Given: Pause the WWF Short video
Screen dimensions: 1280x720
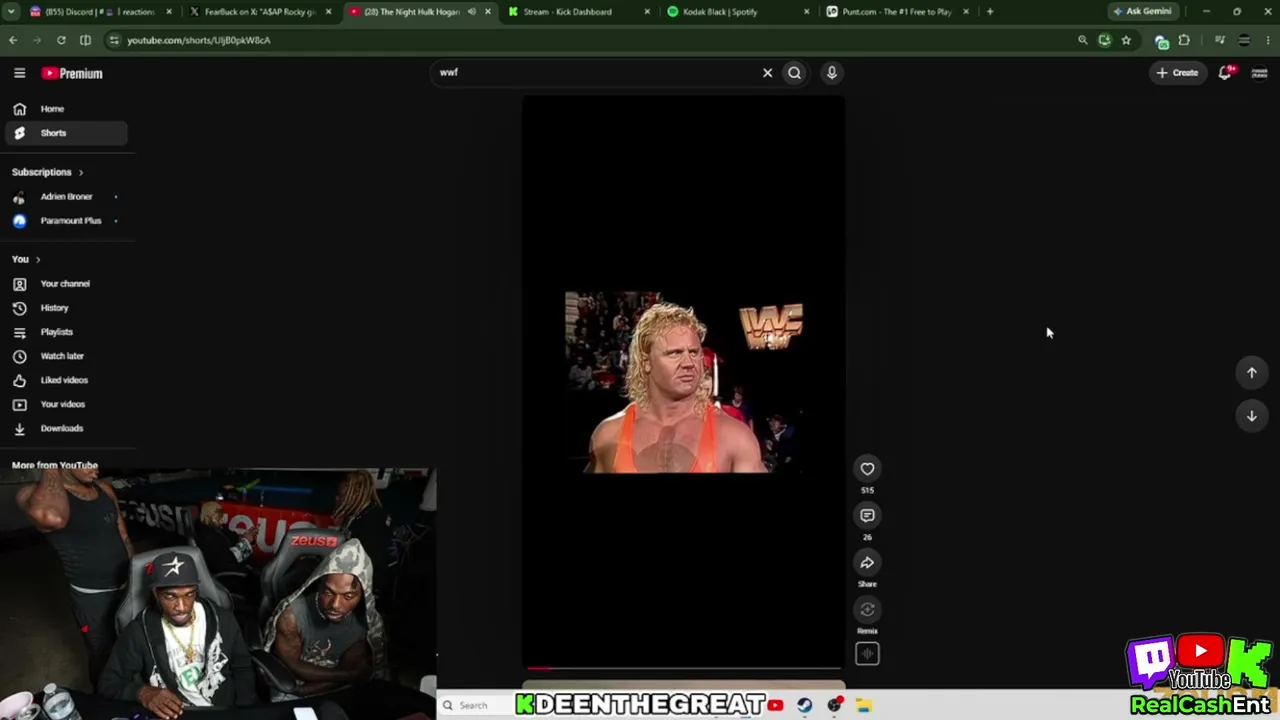Looking at the screenshot, I should (684, 382).
